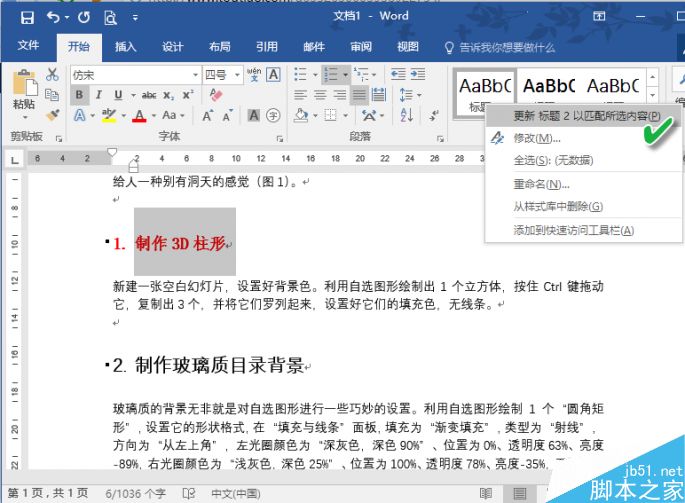Open the phonetic guide (wén) tool
This screenshot has width=685, height=503.
pos(254,75)
